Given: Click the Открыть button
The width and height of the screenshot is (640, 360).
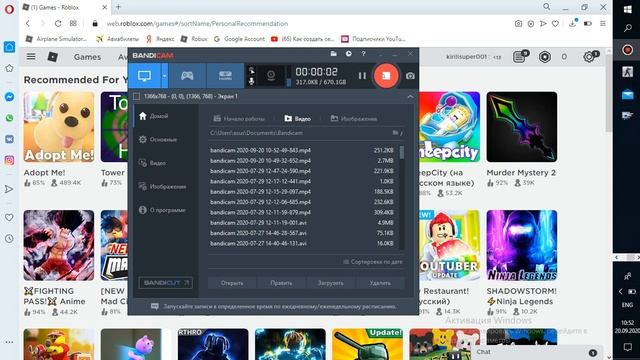Looking at the screenshot, I should pyautogui.click(x=232, y=283).
